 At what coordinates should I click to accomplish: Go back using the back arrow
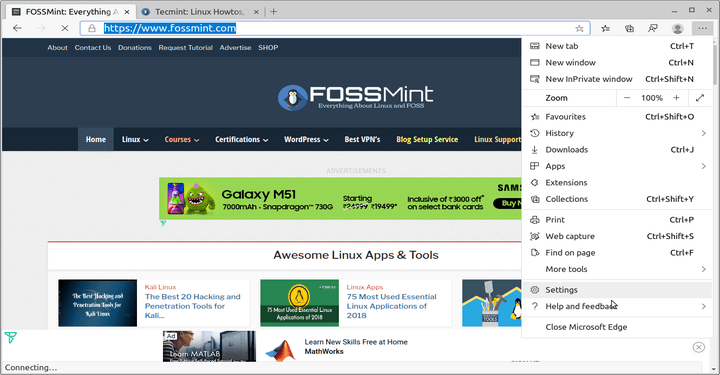tap(17, 28)
